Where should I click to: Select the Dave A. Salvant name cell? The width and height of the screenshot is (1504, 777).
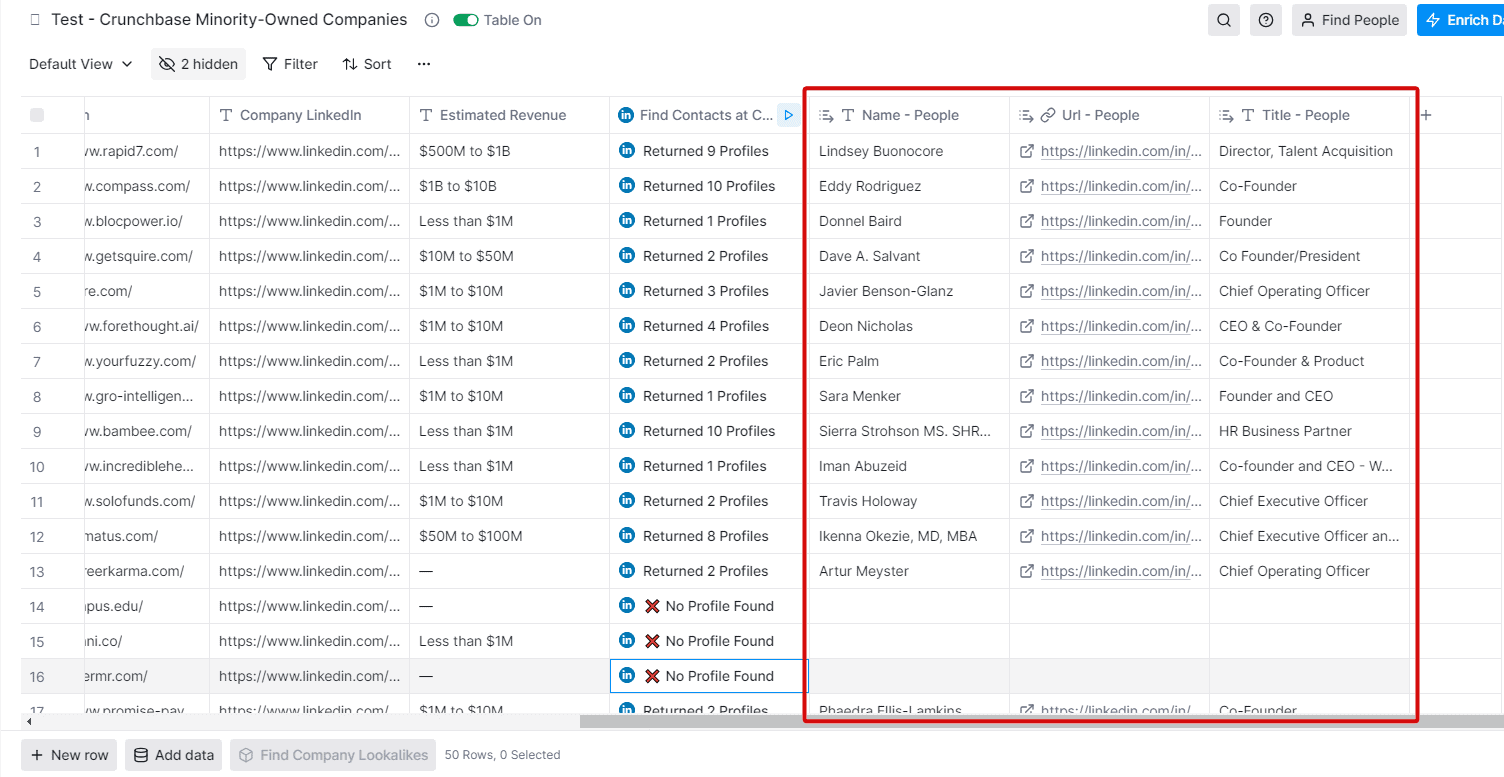point(909,256)
